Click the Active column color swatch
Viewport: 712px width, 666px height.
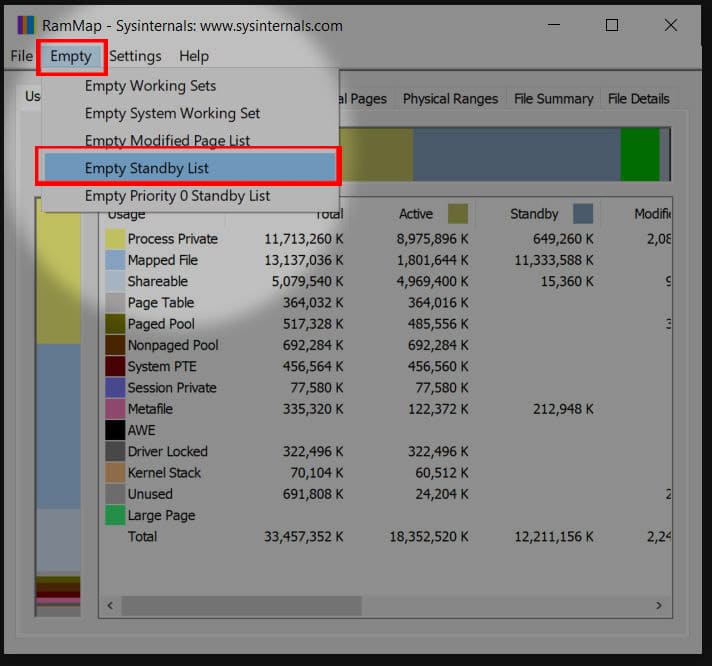coord(458,214)
